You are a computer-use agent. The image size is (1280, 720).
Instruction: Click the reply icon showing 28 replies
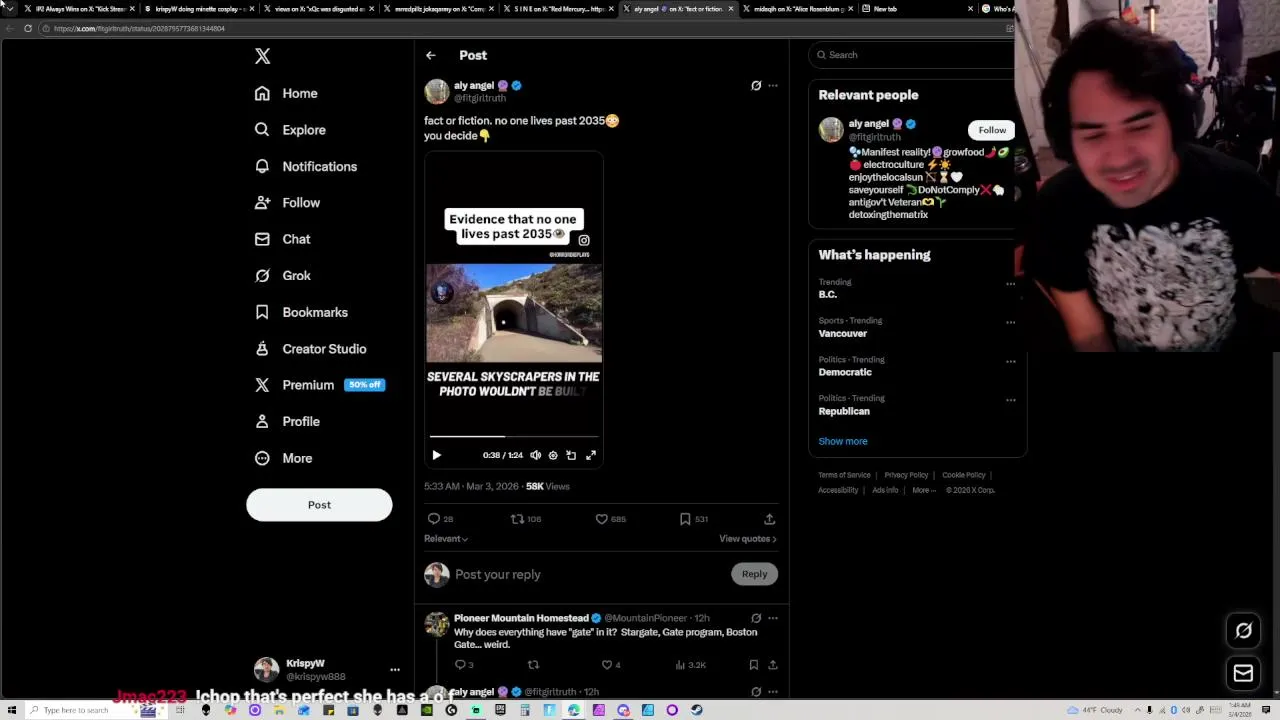coord(440,519)
